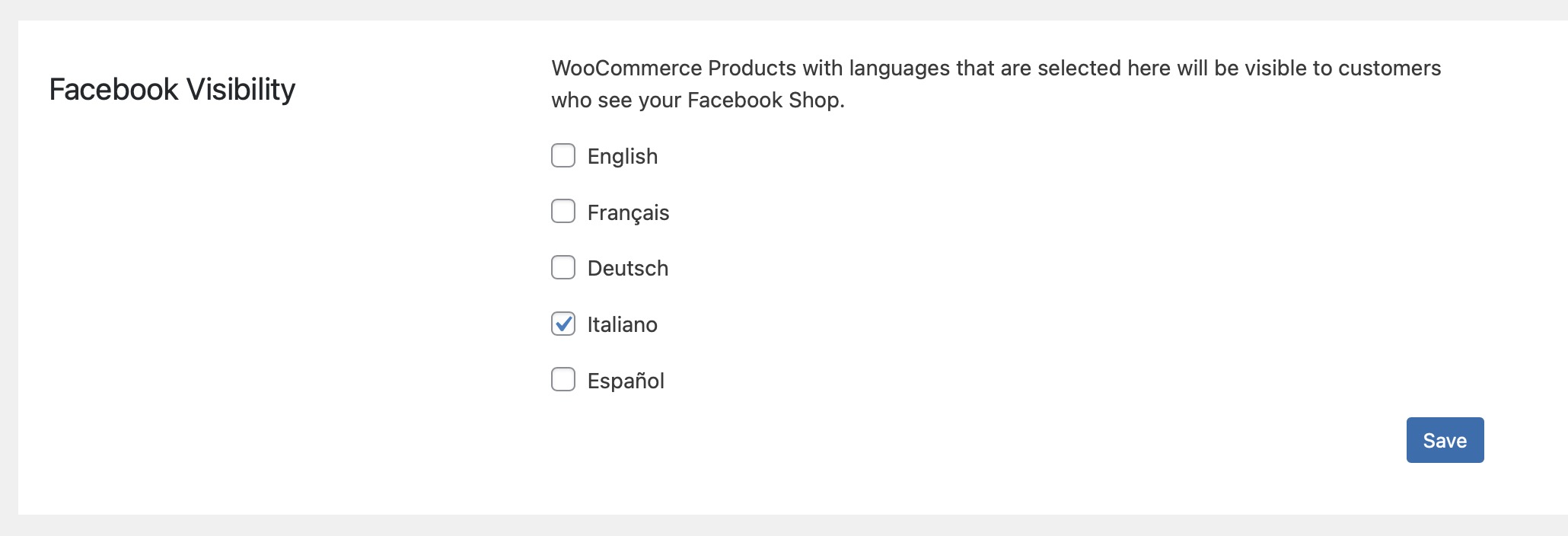1568x536 pixels.
Task: Tick the Français checkbox
Action: [x=563, y=211]
